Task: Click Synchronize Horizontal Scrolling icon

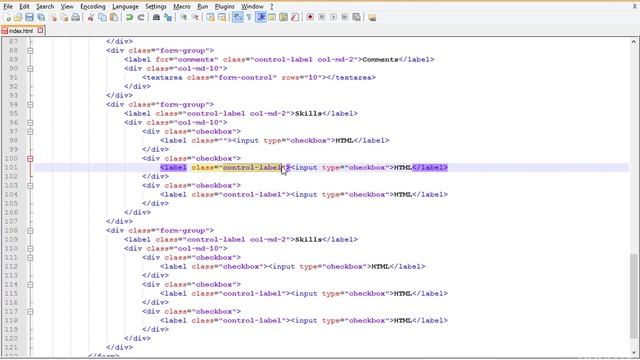Action: coord(222,18)
